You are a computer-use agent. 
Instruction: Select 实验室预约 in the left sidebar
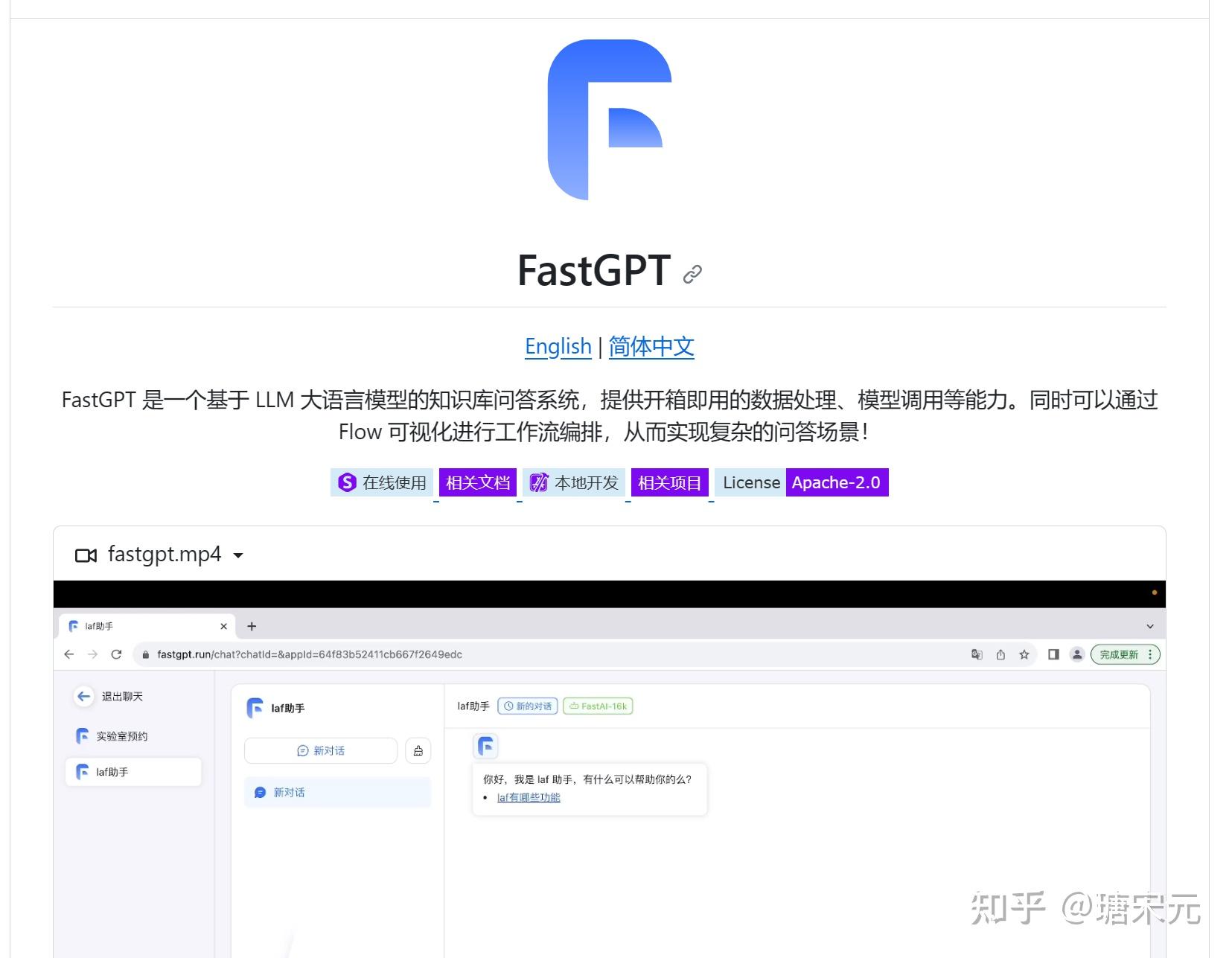121,736
